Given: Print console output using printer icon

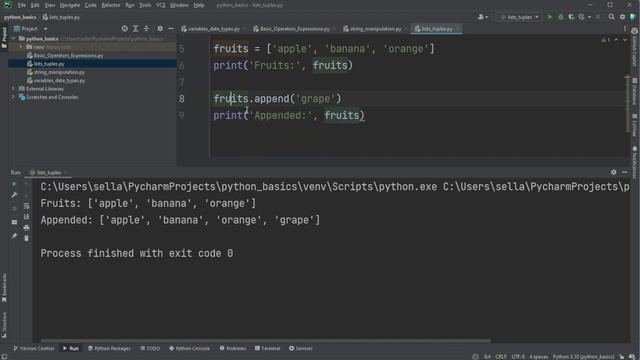Looking at the screenshot, I should (27, 227).
